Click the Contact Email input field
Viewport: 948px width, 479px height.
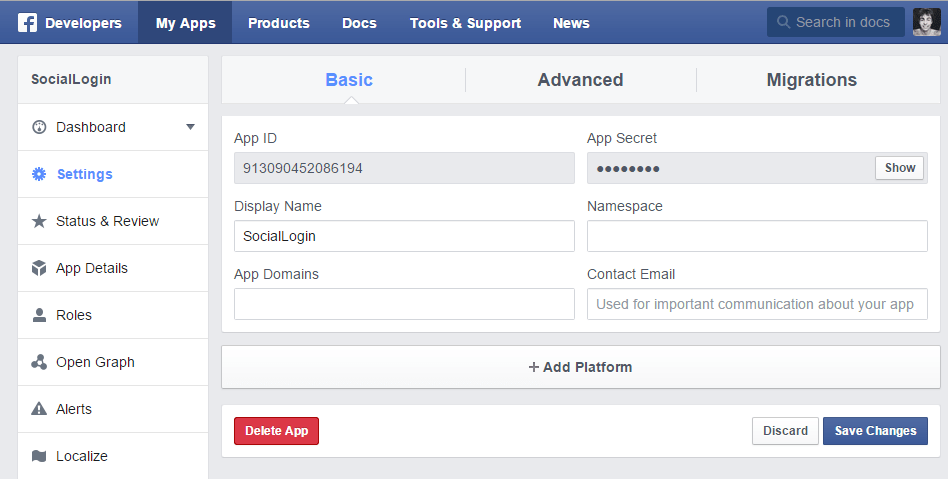coord(757,304)
